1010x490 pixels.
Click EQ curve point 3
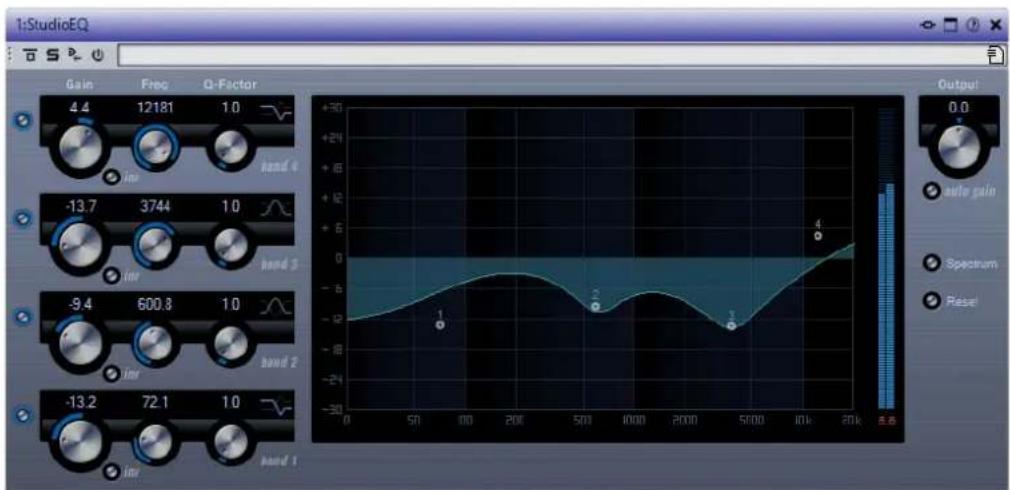(x=731, y=326)
